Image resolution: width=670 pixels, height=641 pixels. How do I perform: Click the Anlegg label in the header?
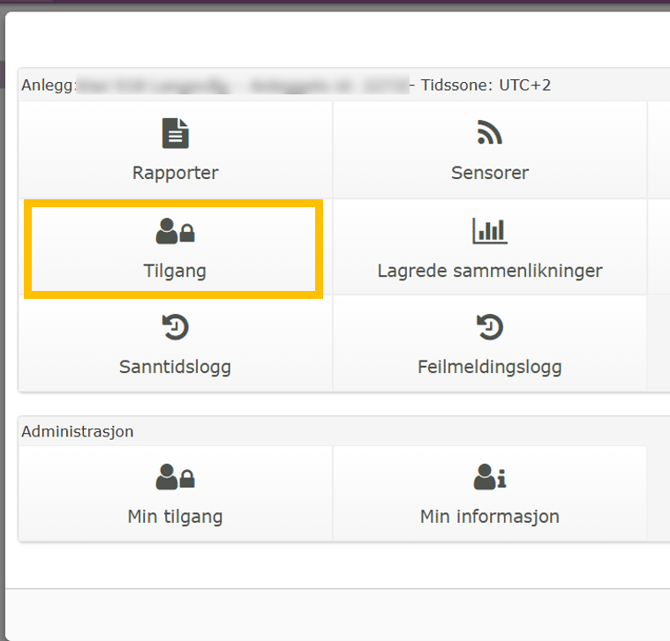click(x=47, y=85)
